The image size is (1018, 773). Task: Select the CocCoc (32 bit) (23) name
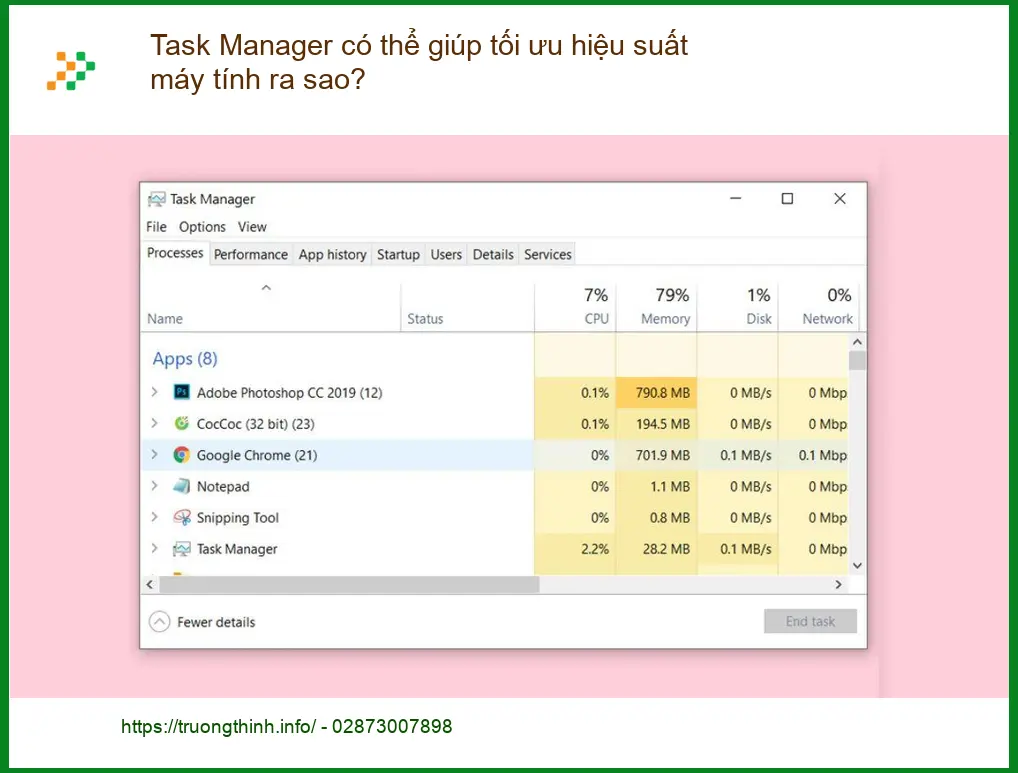click(256, 424)
